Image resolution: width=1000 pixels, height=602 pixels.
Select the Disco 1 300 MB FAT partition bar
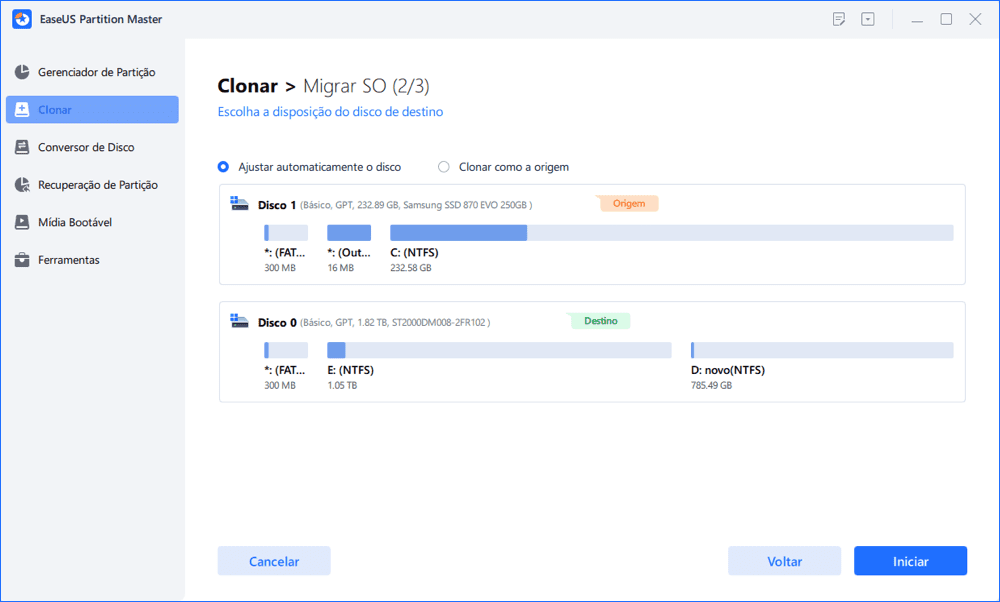(x=286, y=233)
